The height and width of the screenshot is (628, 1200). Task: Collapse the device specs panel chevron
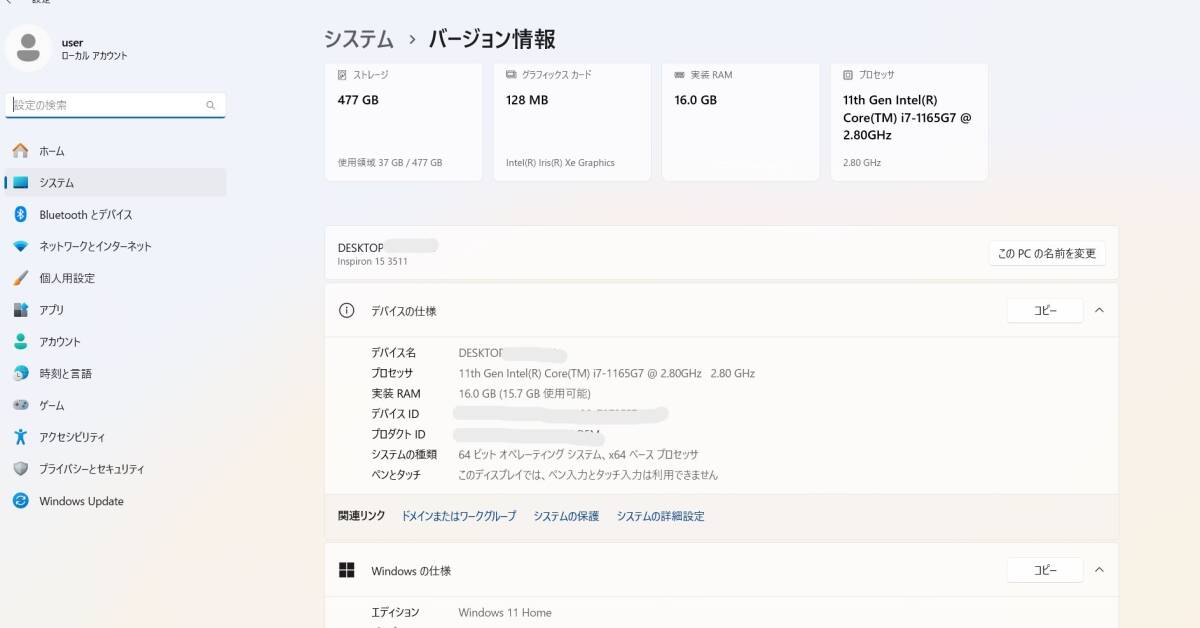click(1099, 311)
